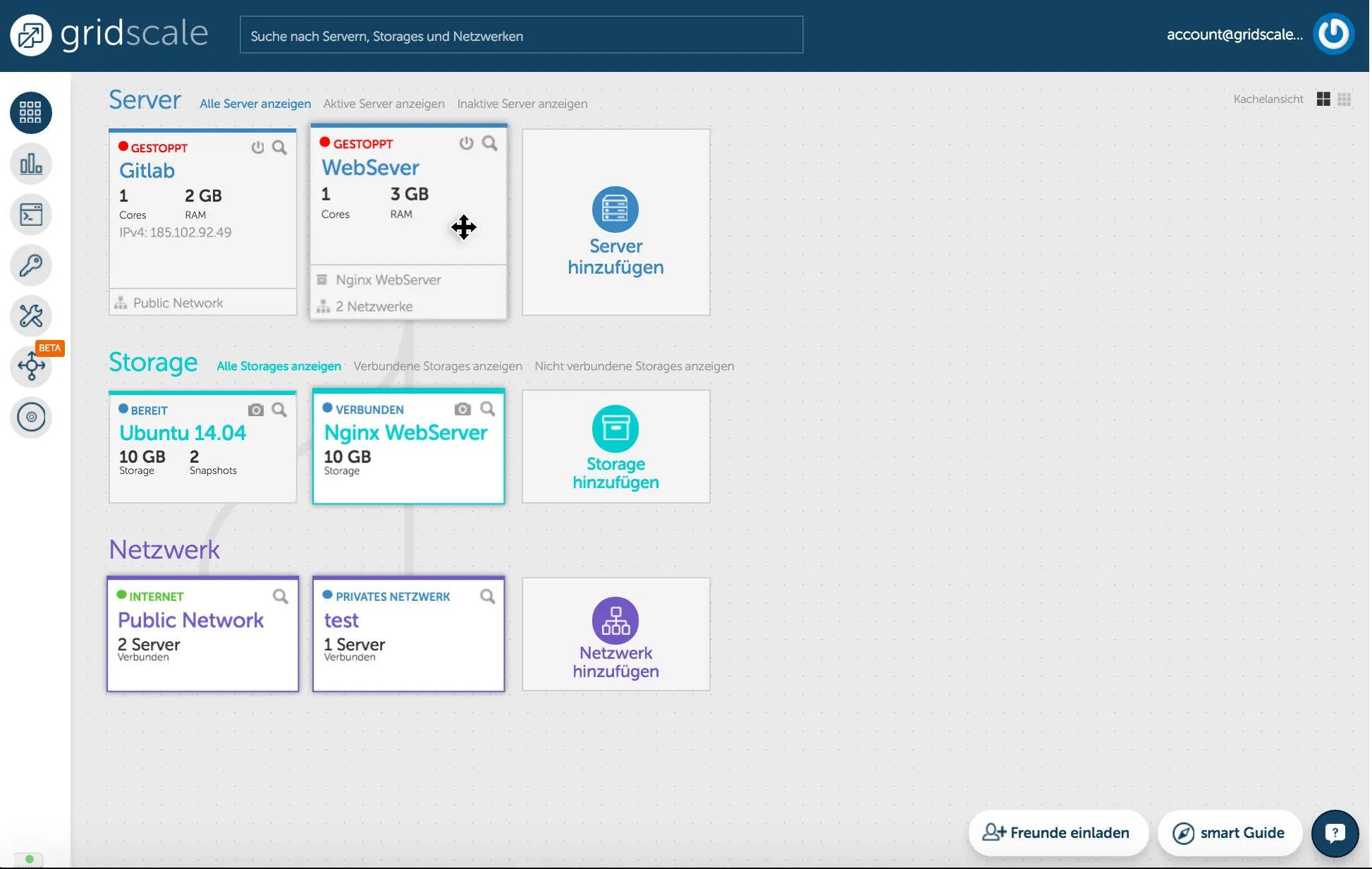Show all servers via Alle Server anzeigen
The image size is (1372, 869).
(255, 104)
